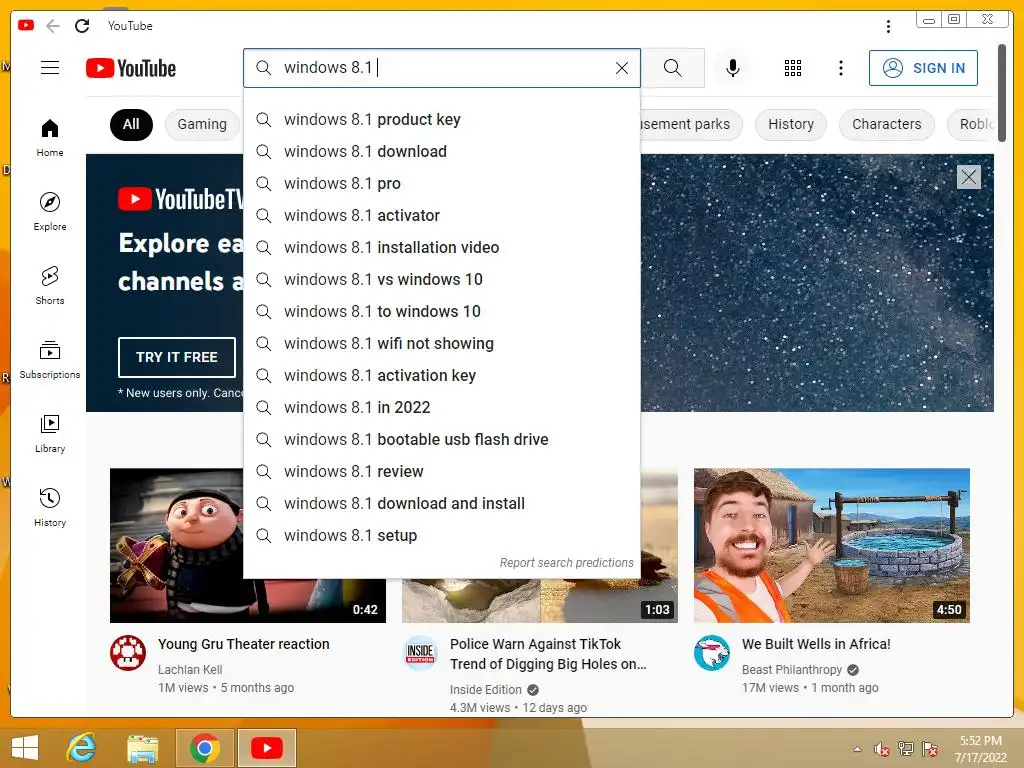Open Subscriptions in the sidebar

pyautogui.click(x=50, y=359)
